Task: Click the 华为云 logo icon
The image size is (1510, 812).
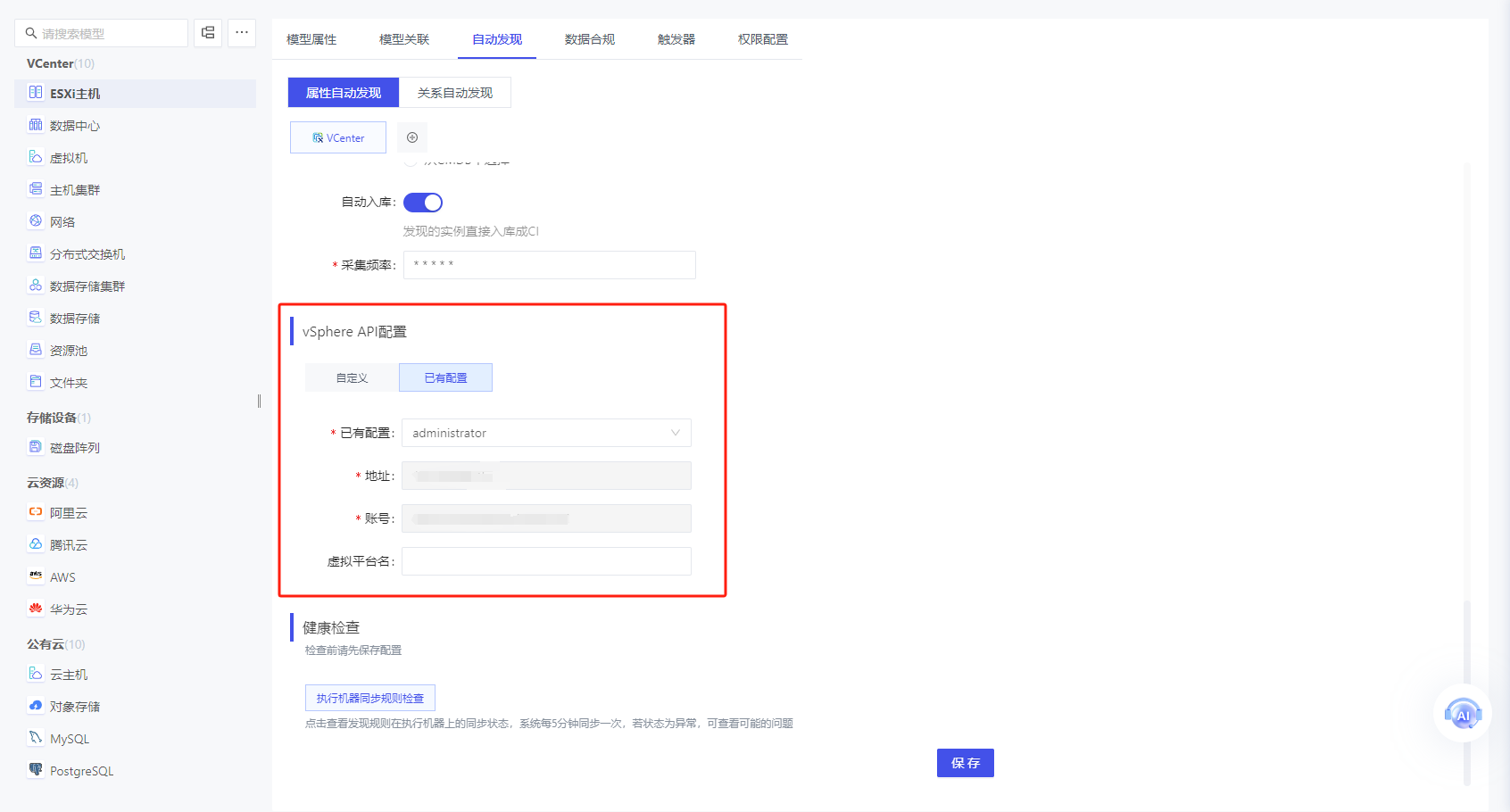Action: point(36,609)
